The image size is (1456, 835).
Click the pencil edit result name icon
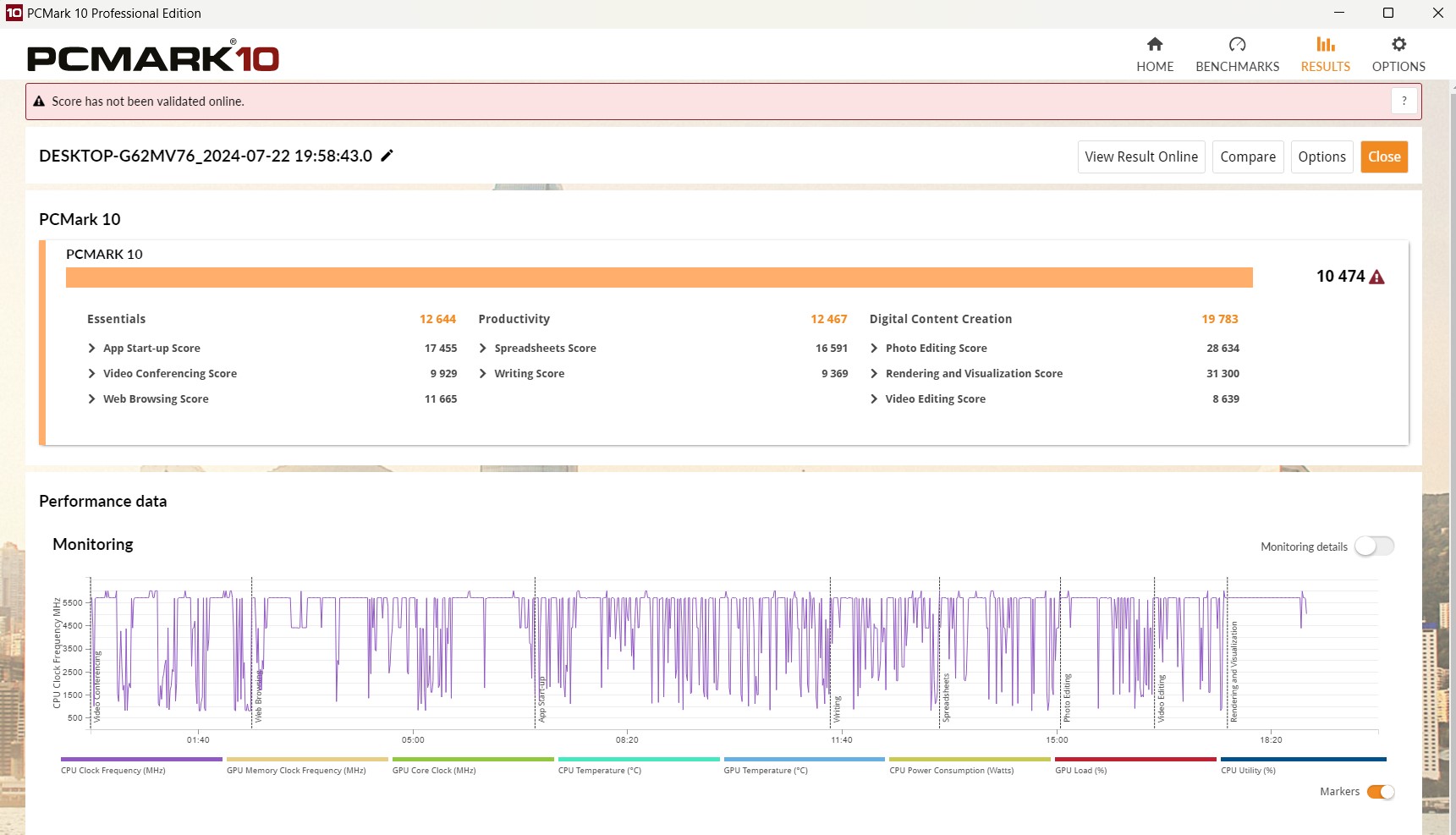(387, 156)
